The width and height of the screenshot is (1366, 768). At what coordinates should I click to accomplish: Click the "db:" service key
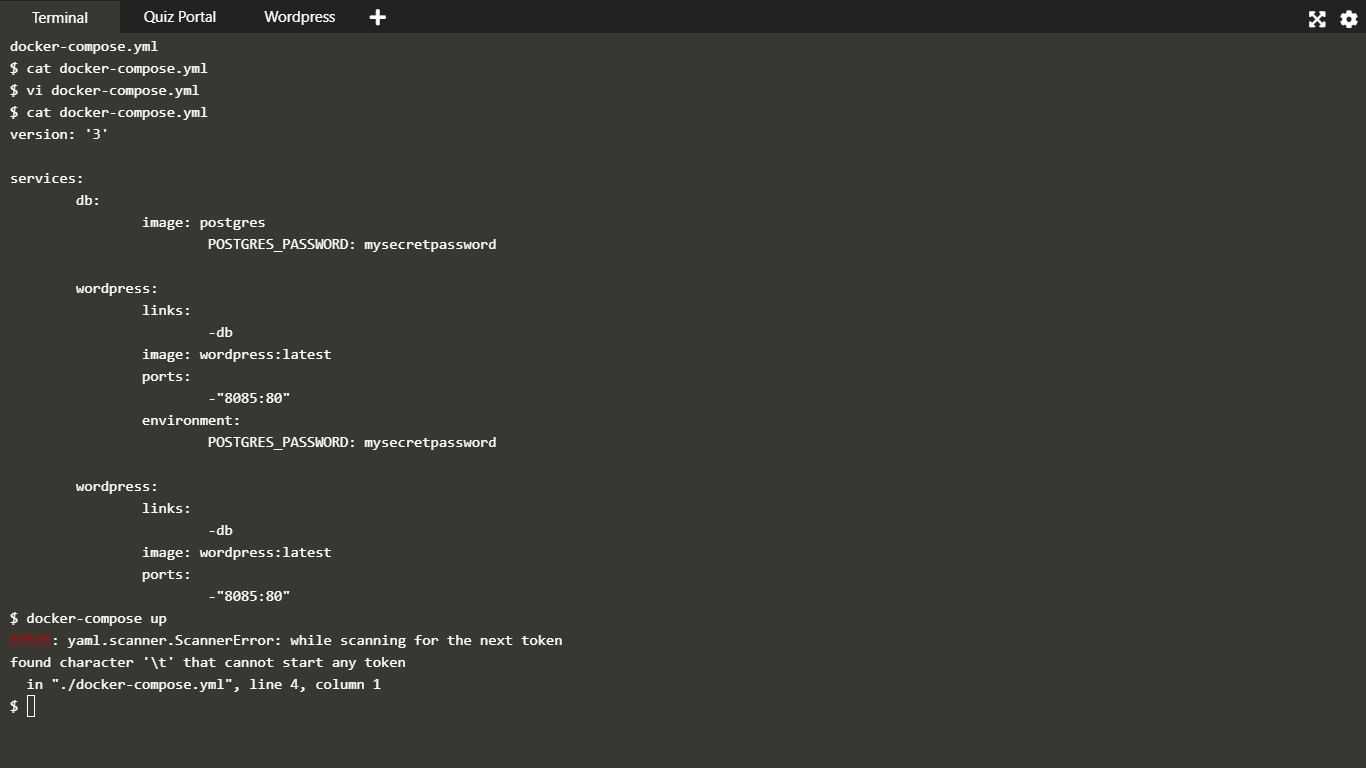[88, 200]
